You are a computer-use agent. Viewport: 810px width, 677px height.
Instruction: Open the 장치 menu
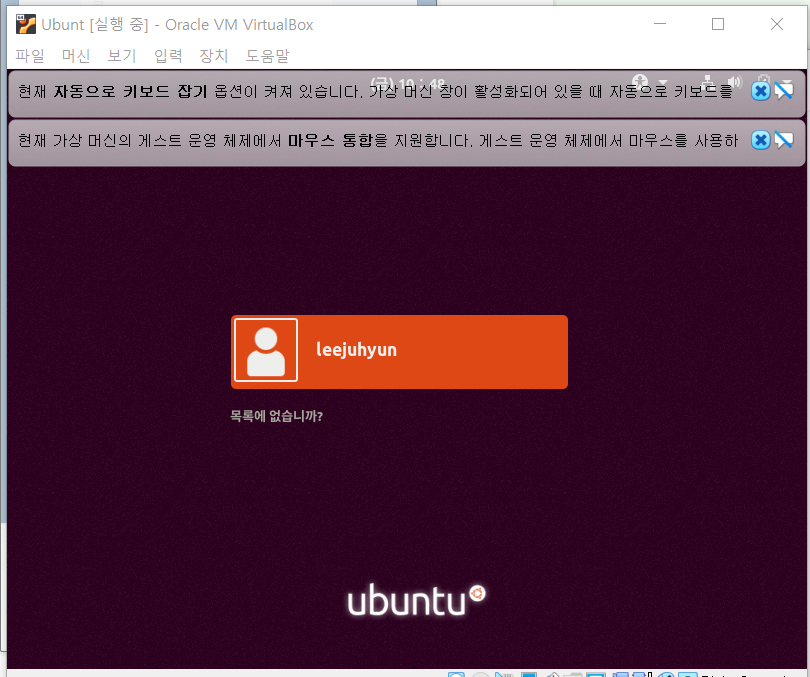coord(214,55)
